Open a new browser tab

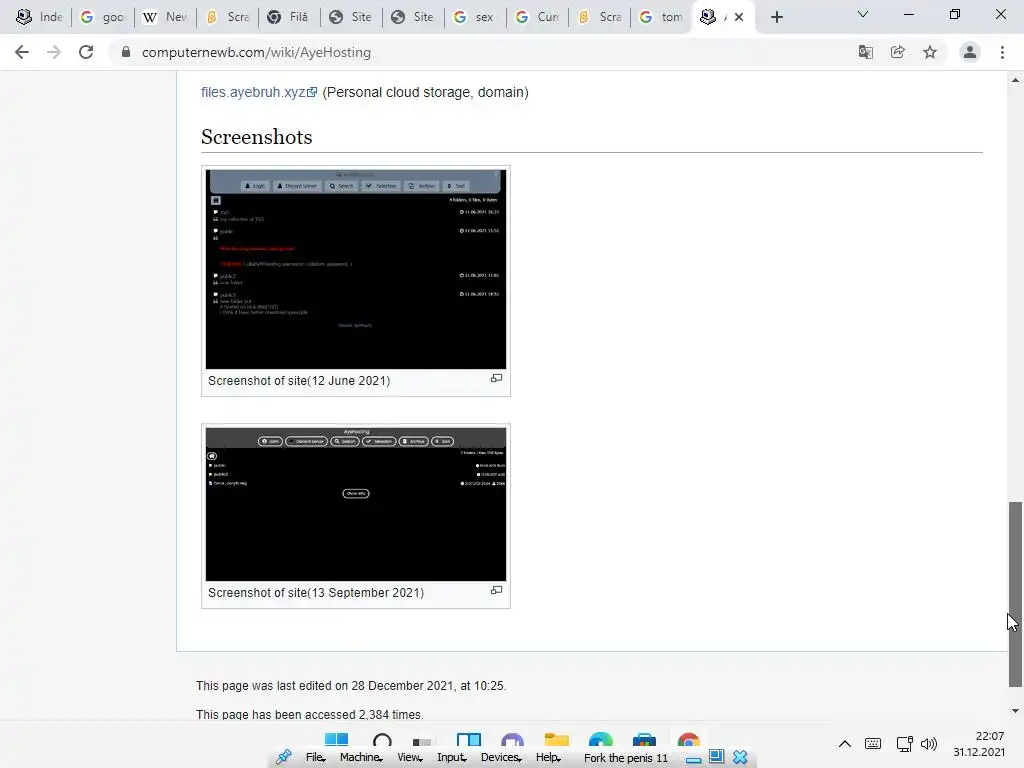776,18
